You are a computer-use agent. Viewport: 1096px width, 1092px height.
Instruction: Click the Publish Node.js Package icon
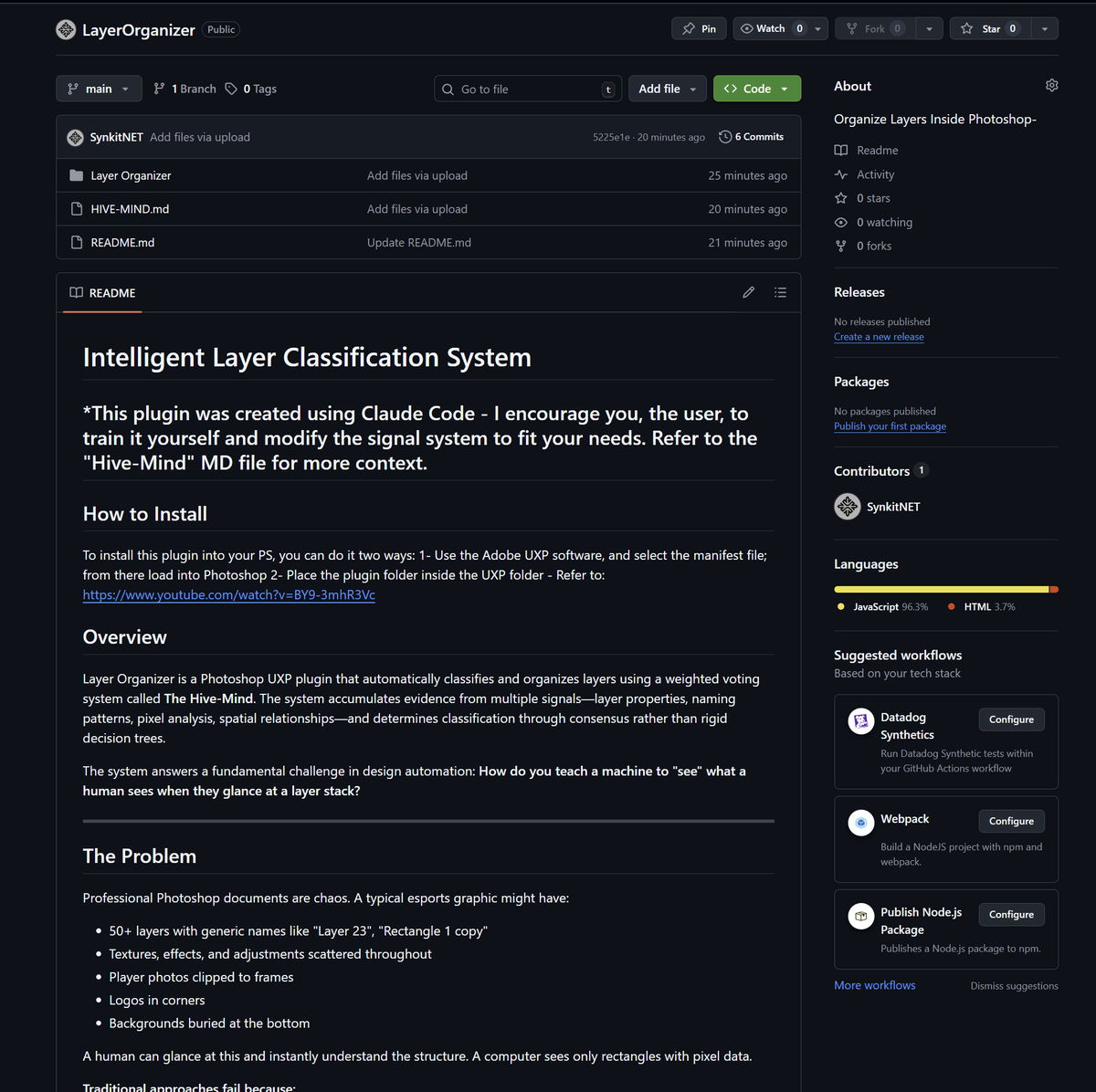pos(860,916)
